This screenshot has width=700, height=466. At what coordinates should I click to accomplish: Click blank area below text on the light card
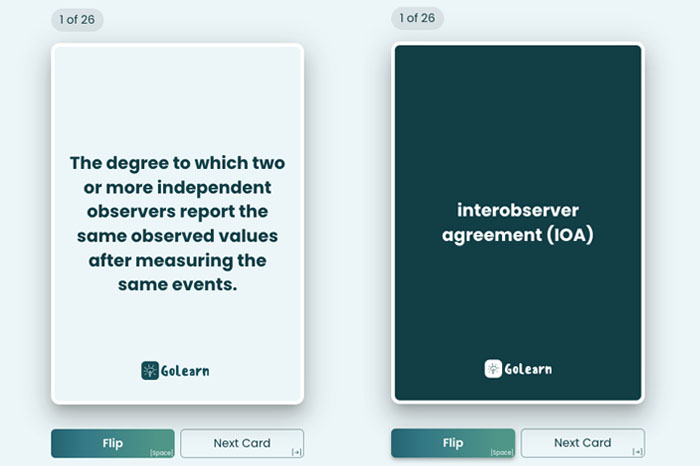pos(177,325)
